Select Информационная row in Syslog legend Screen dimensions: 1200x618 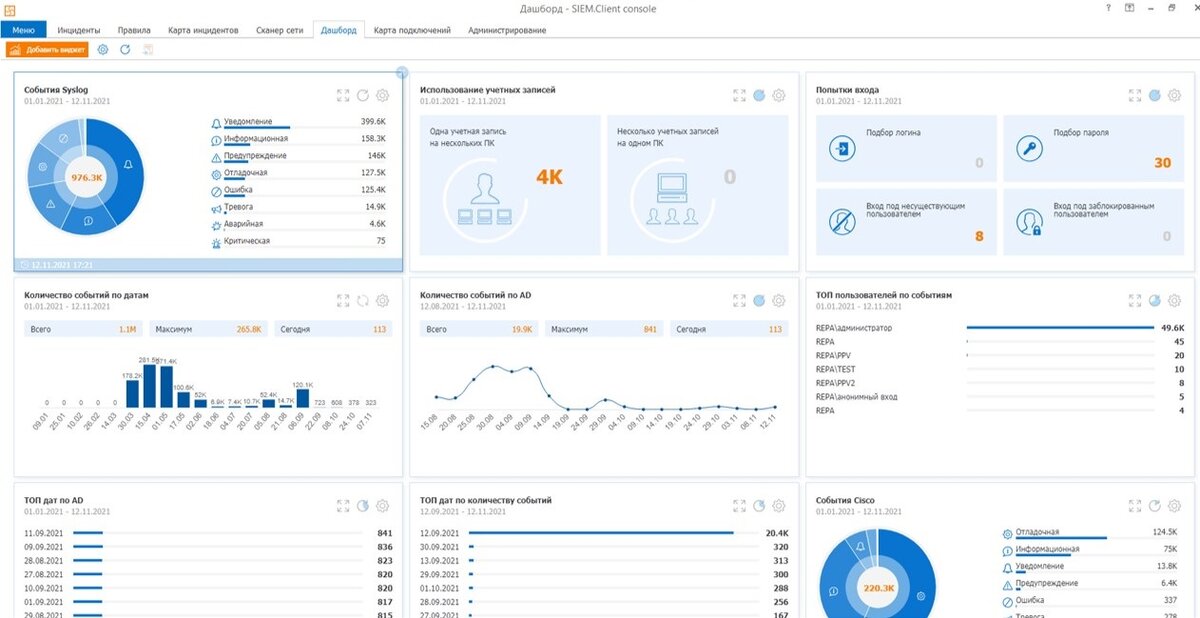click(299, 139)
